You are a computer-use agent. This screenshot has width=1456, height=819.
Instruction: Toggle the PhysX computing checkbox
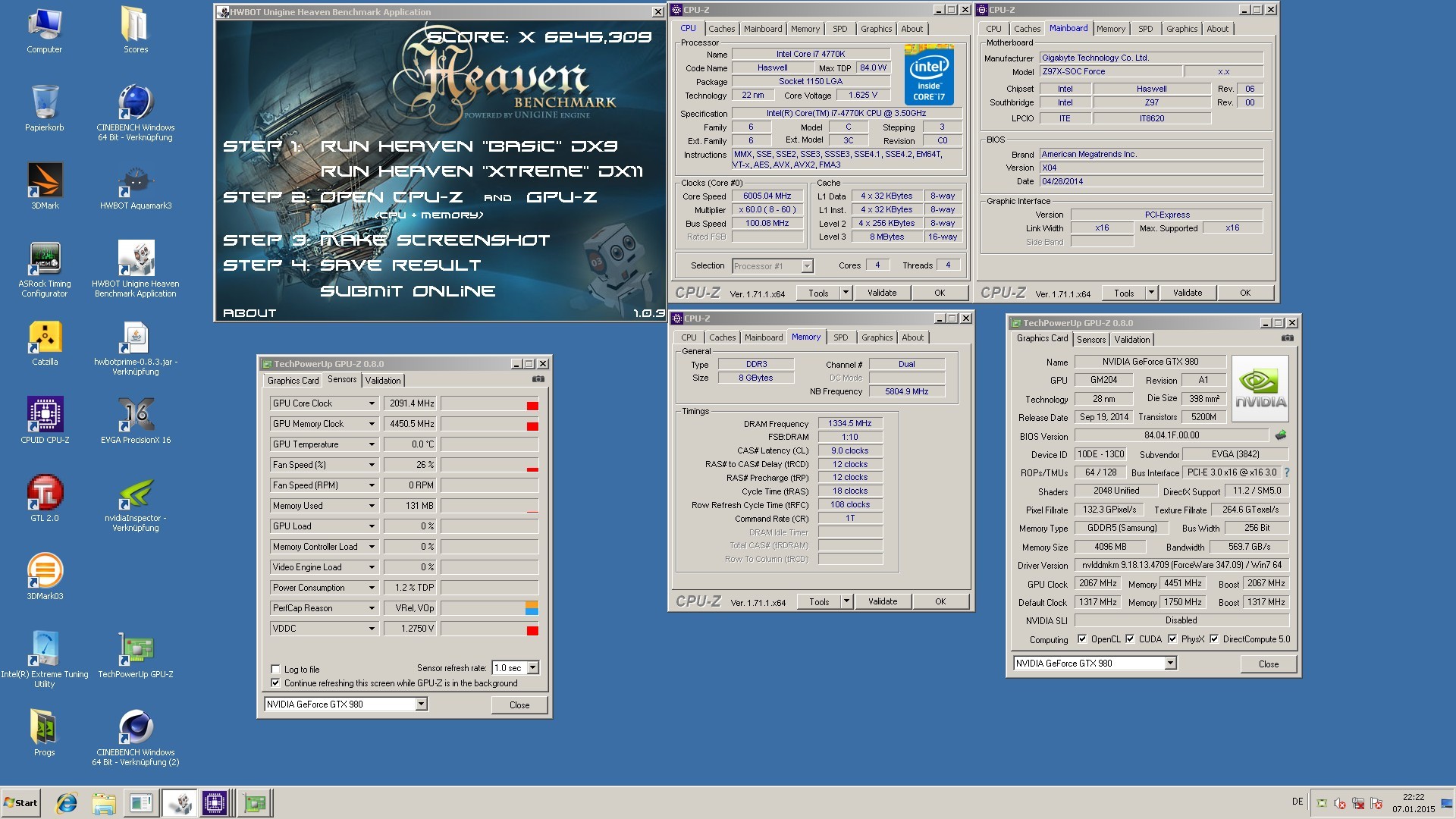[x=1172, y=639]
